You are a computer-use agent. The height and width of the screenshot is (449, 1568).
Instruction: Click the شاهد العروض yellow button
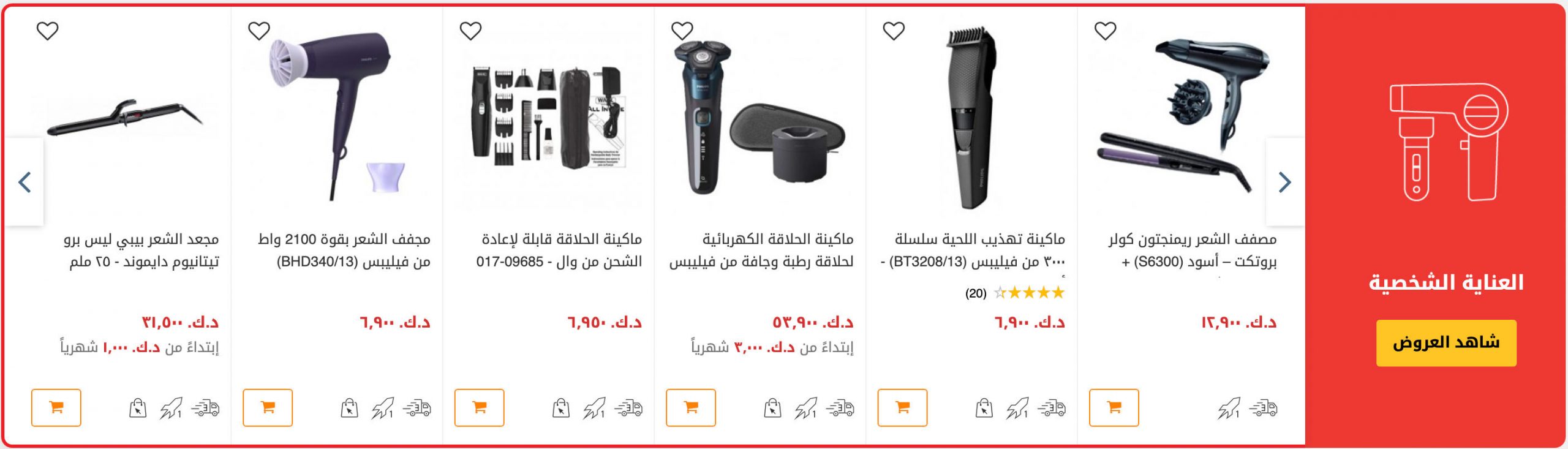pyautogui.click(x=1446, y=343)
